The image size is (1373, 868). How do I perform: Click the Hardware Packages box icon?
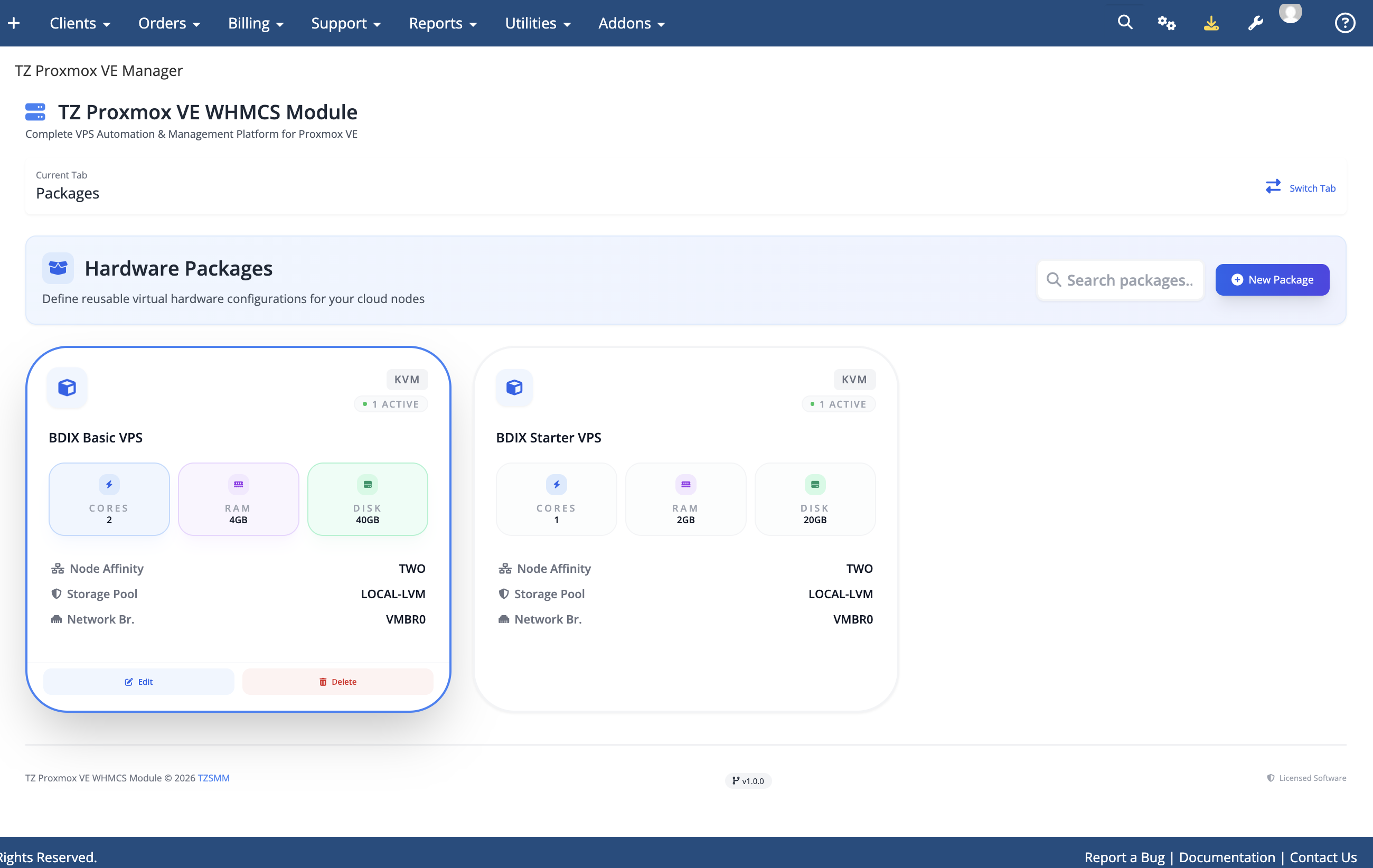click(x=58, y=268)
